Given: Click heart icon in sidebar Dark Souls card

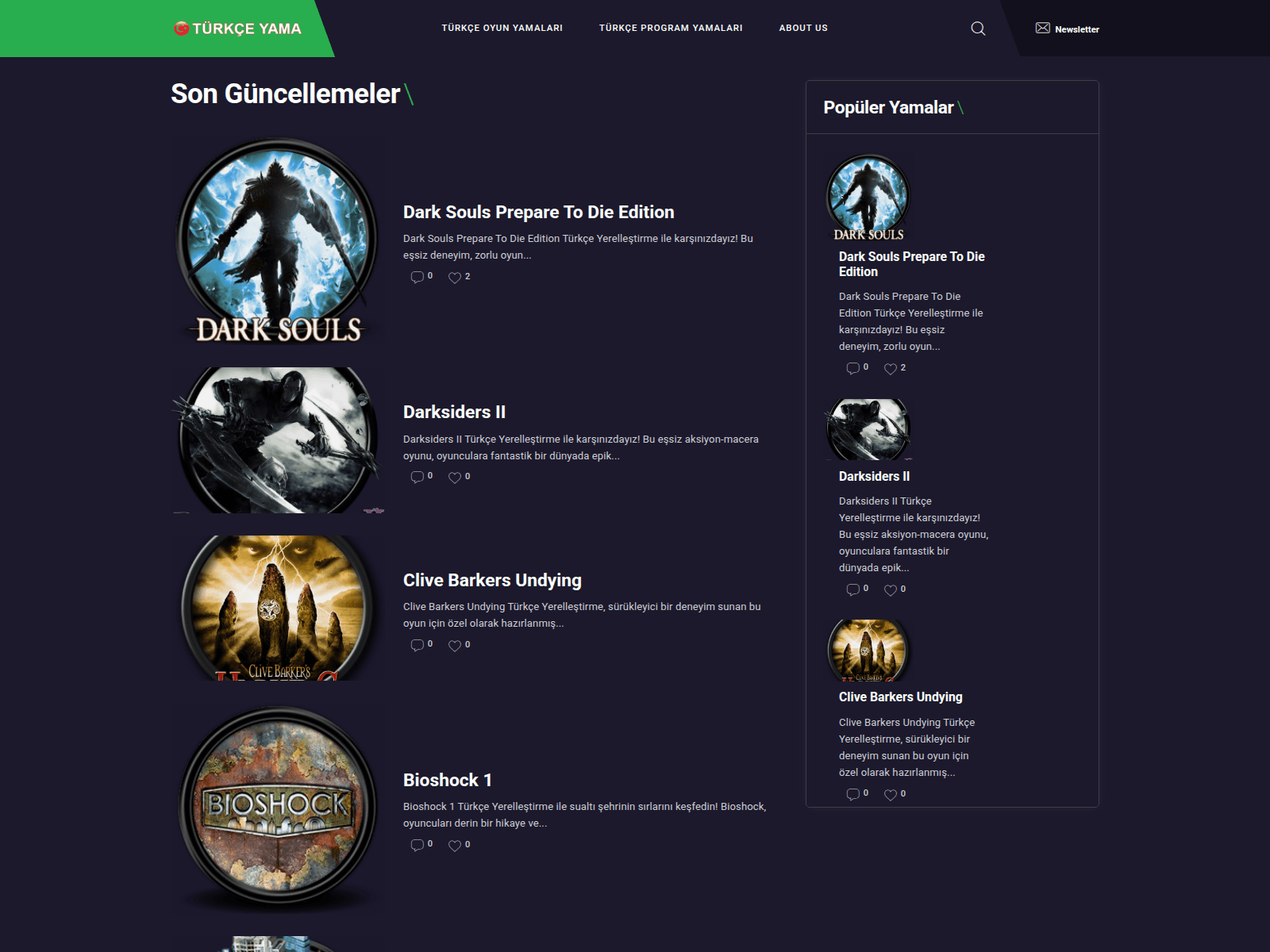Looking at the screenshot, I should 891,368.
